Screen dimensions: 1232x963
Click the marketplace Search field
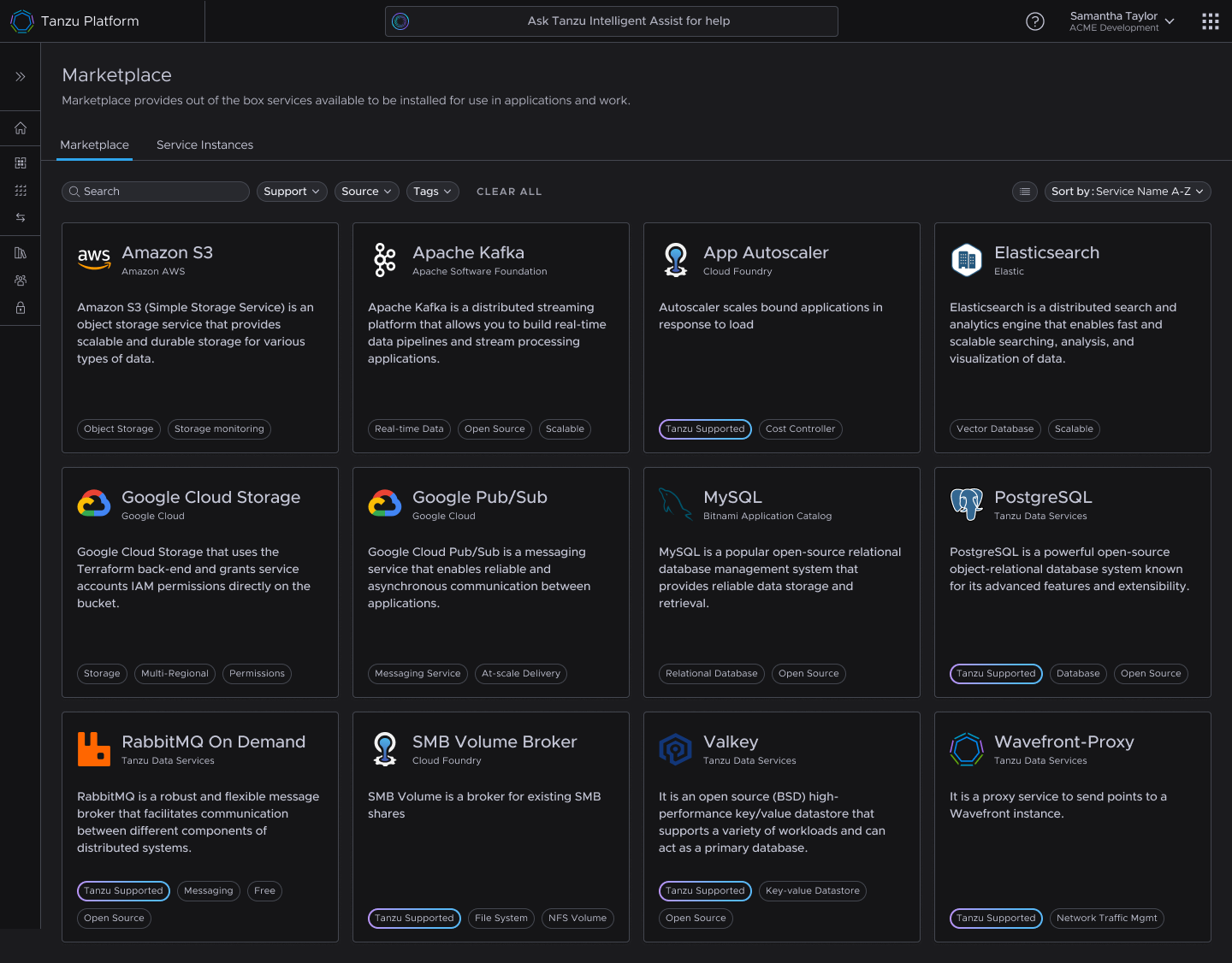coord(156,192)
